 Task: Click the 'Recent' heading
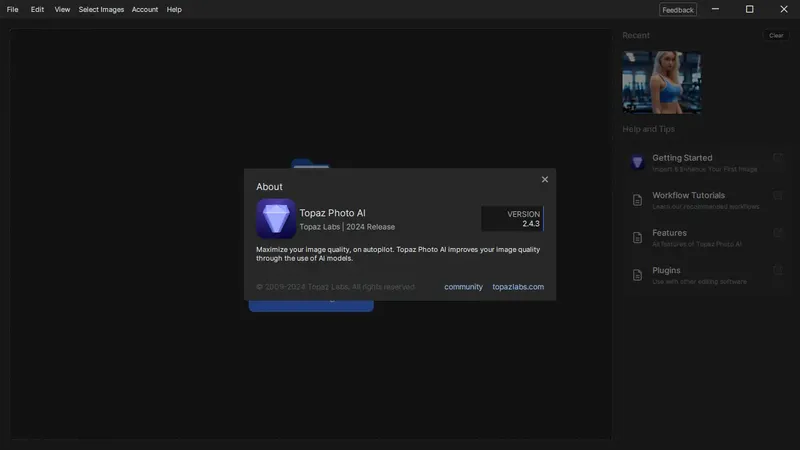point(636,35)
